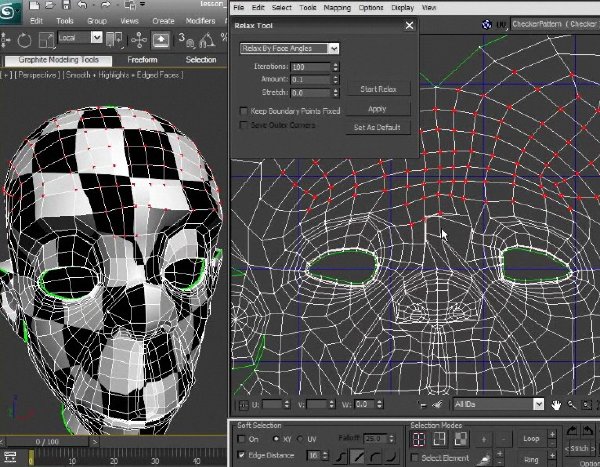Select the slow-out falloff curve icon

coord(374,457)
